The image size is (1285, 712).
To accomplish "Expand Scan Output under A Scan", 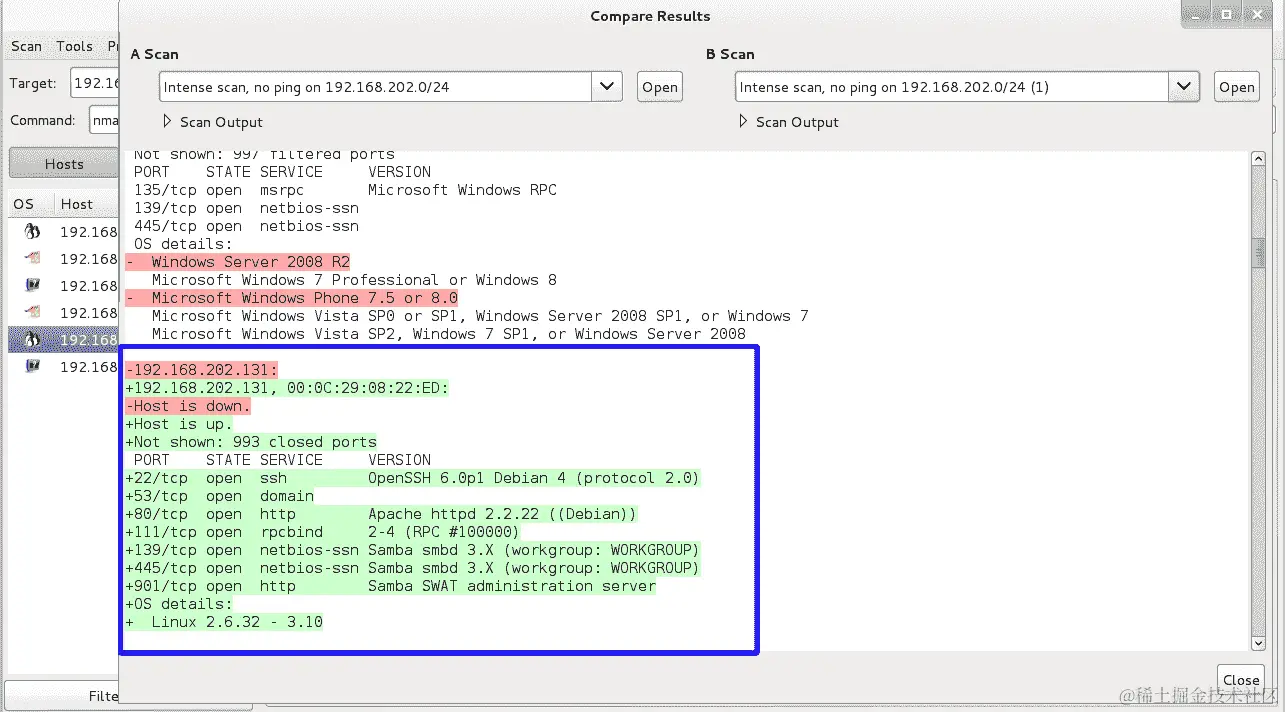I will pos(212,122).
